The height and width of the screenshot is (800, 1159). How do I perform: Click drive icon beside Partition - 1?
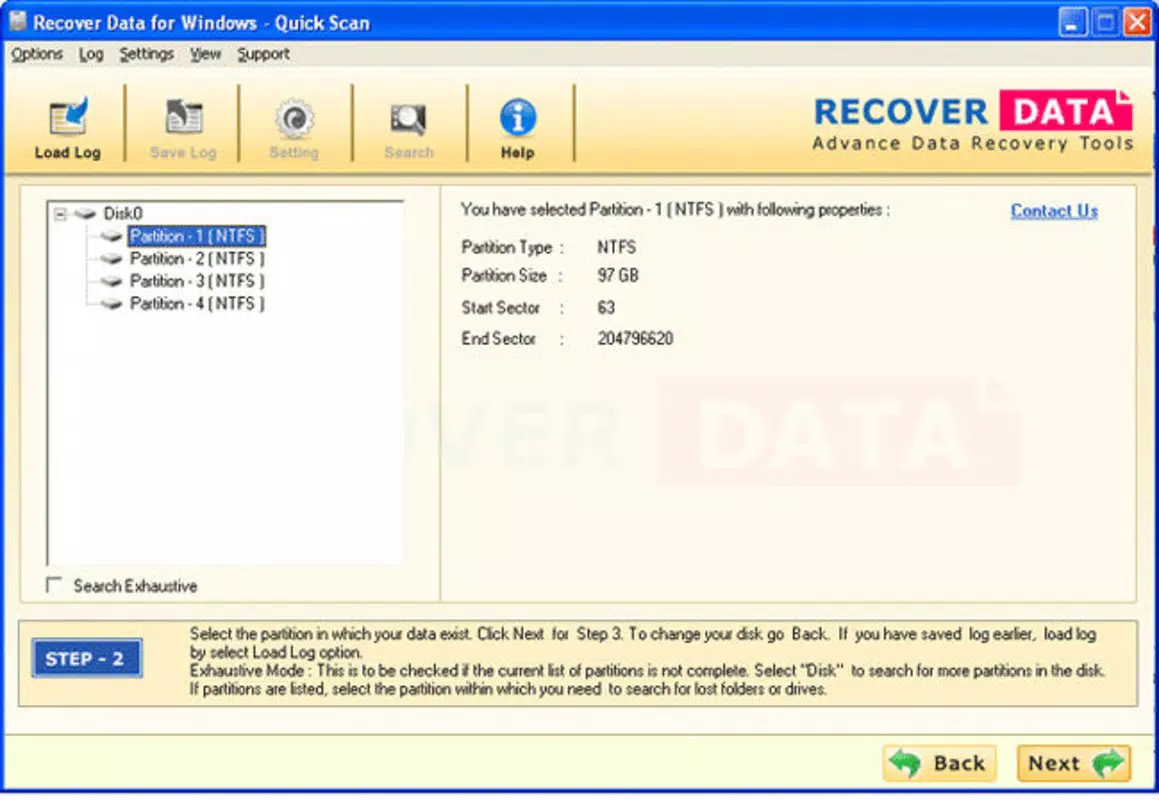[111, 236]
